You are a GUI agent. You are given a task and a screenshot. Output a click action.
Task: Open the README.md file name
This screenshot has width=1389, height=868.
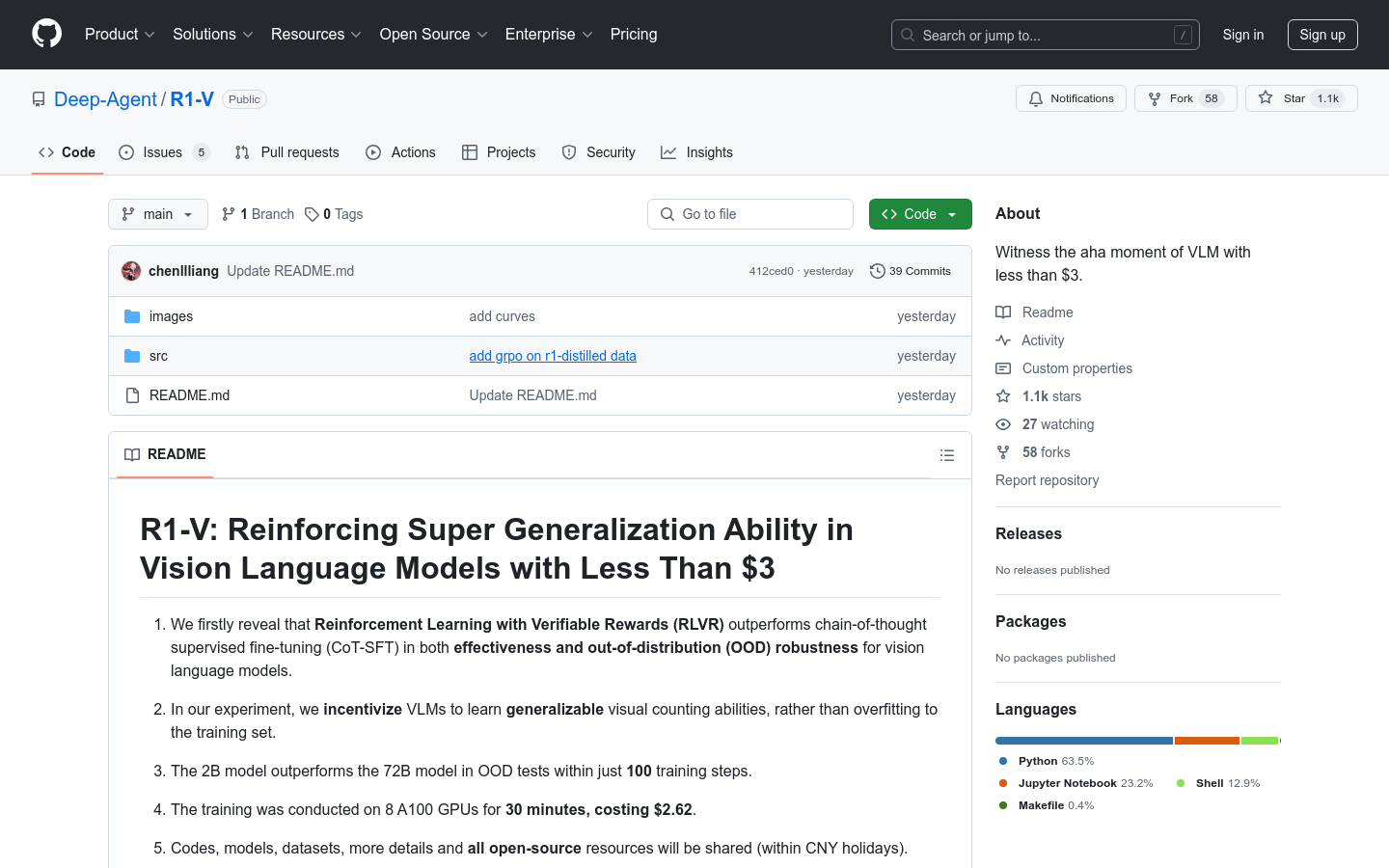(189, 395)
